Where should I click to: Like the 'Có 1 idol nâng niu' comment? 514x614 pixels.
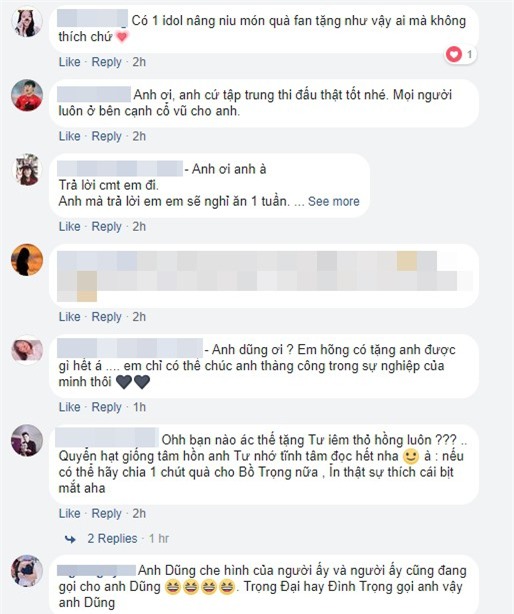click(x=69, y=62)
